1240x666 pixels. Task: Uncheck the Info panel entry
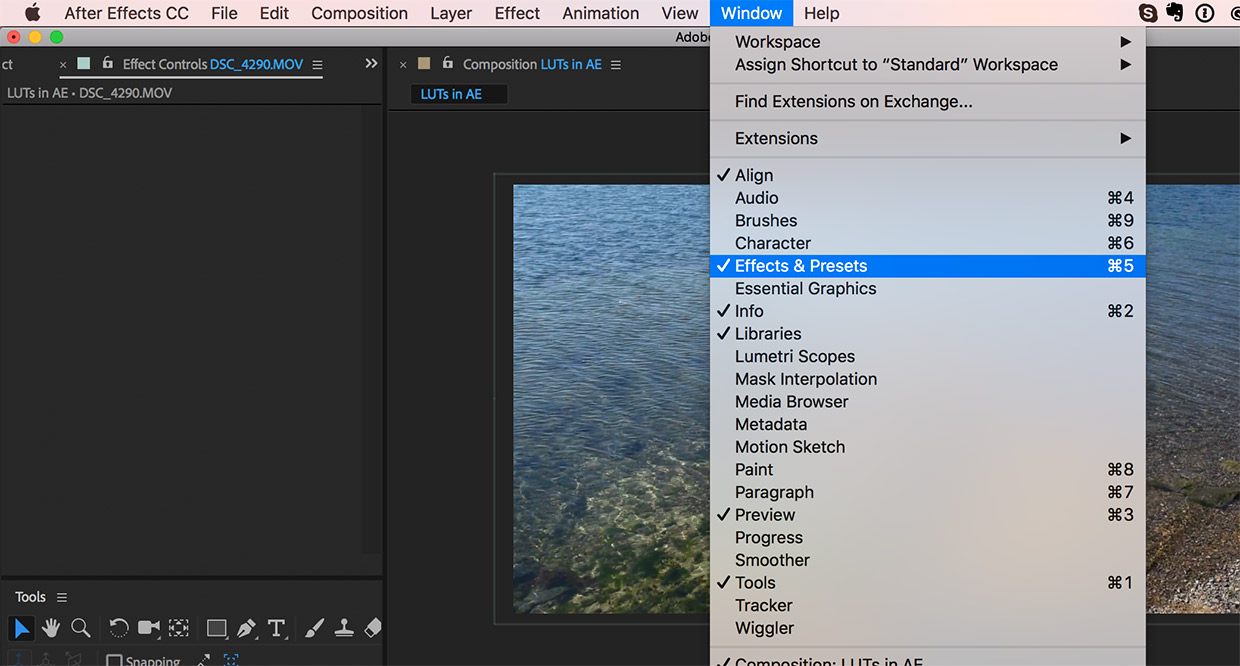[x=928, y=311]
